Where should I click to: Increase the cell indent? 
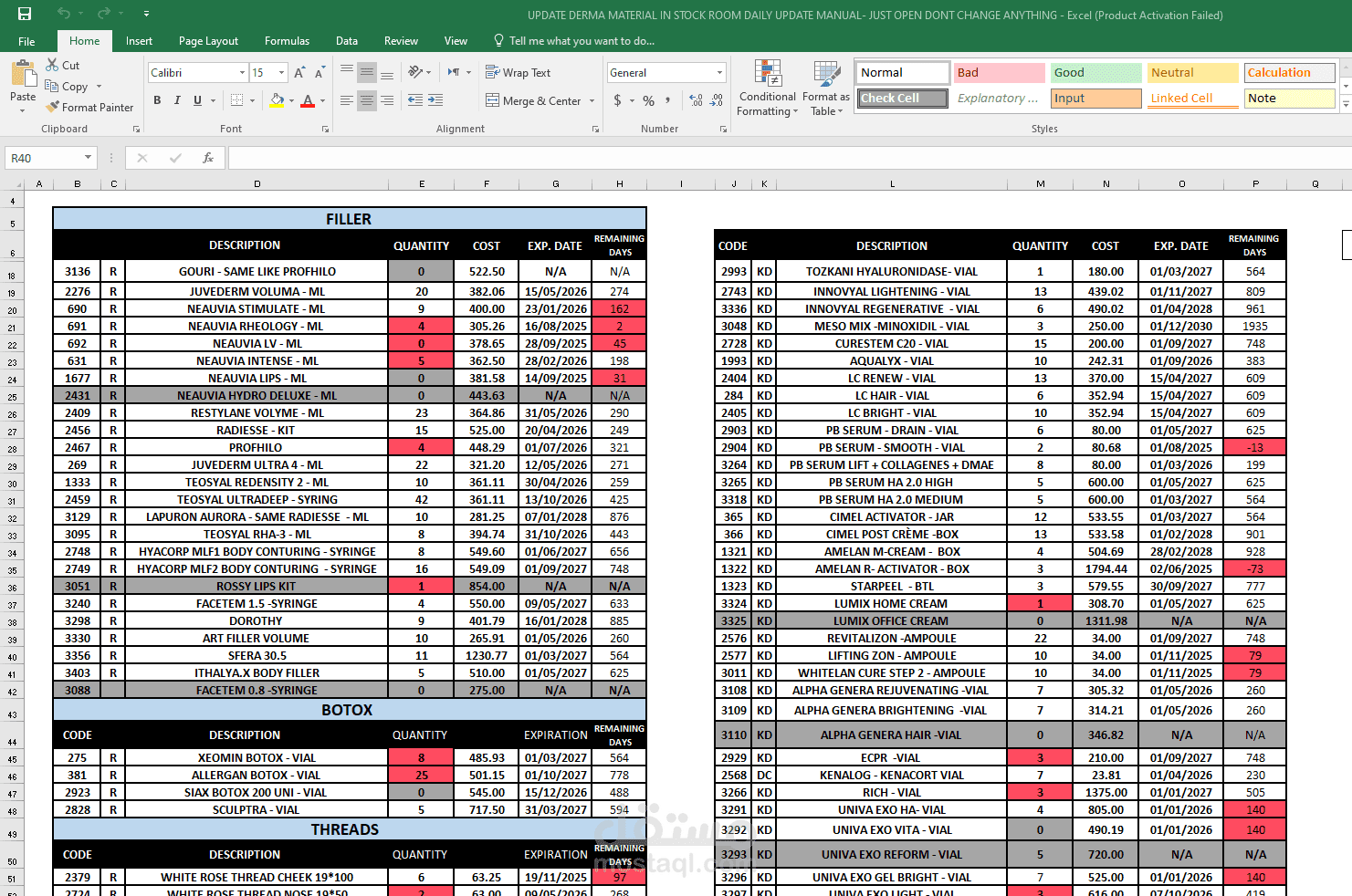pyautogui.click(x=435, y=100)
